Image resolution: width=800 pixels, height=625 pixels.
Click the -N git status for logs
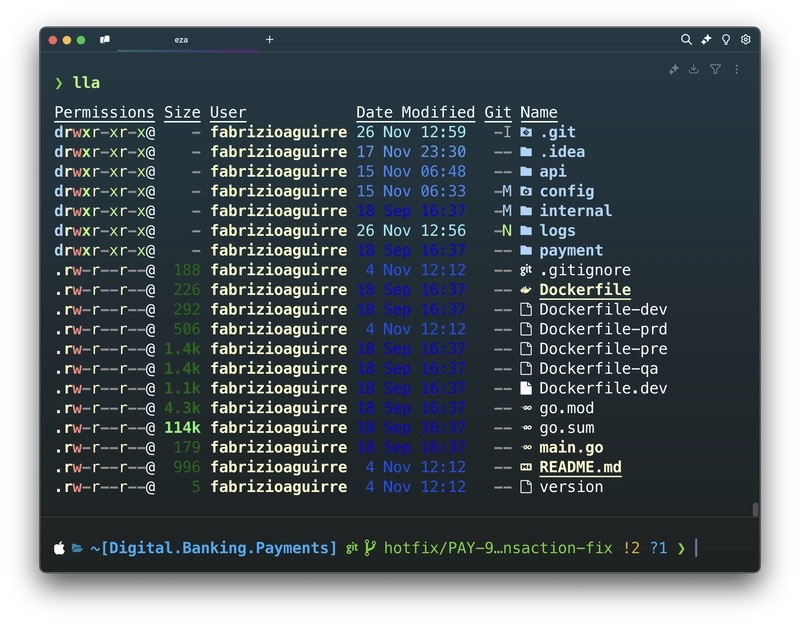point(503,231)
